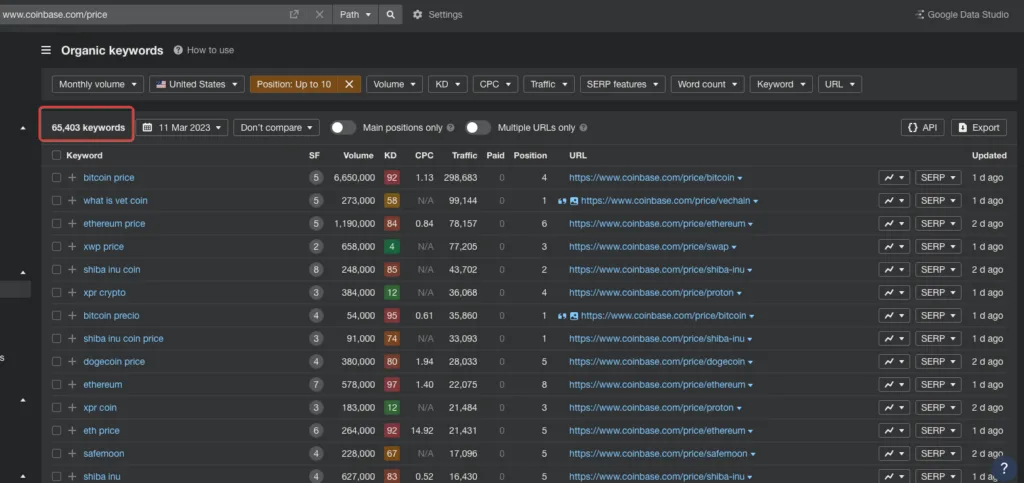Click featured snippet quote icon for vechain URL
This screenshot has height=483, width=1024.
(562, 201)
